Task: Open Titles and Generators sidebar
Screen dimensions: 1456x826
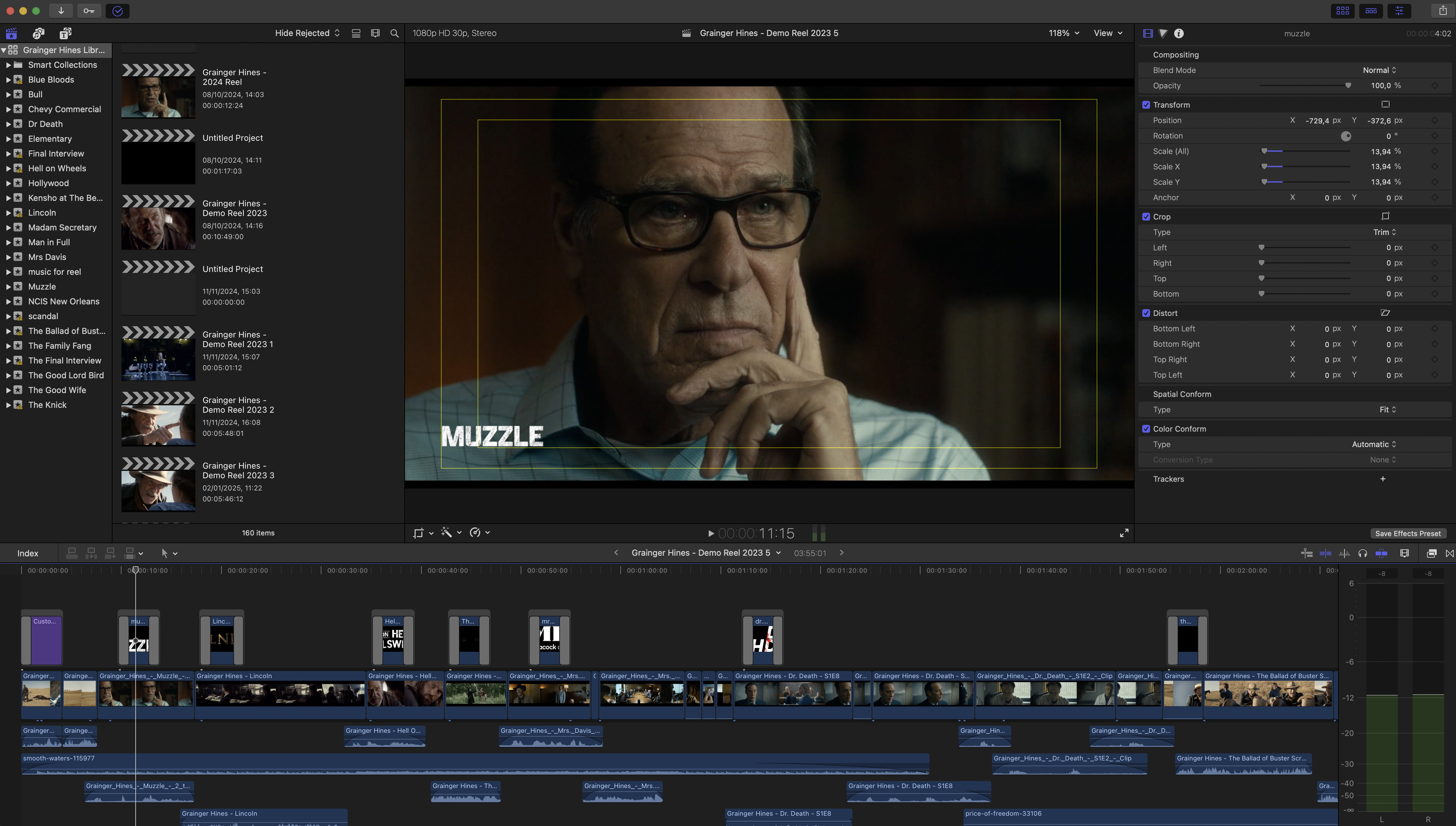Action: pyautogui.click(x=66, y=33)
